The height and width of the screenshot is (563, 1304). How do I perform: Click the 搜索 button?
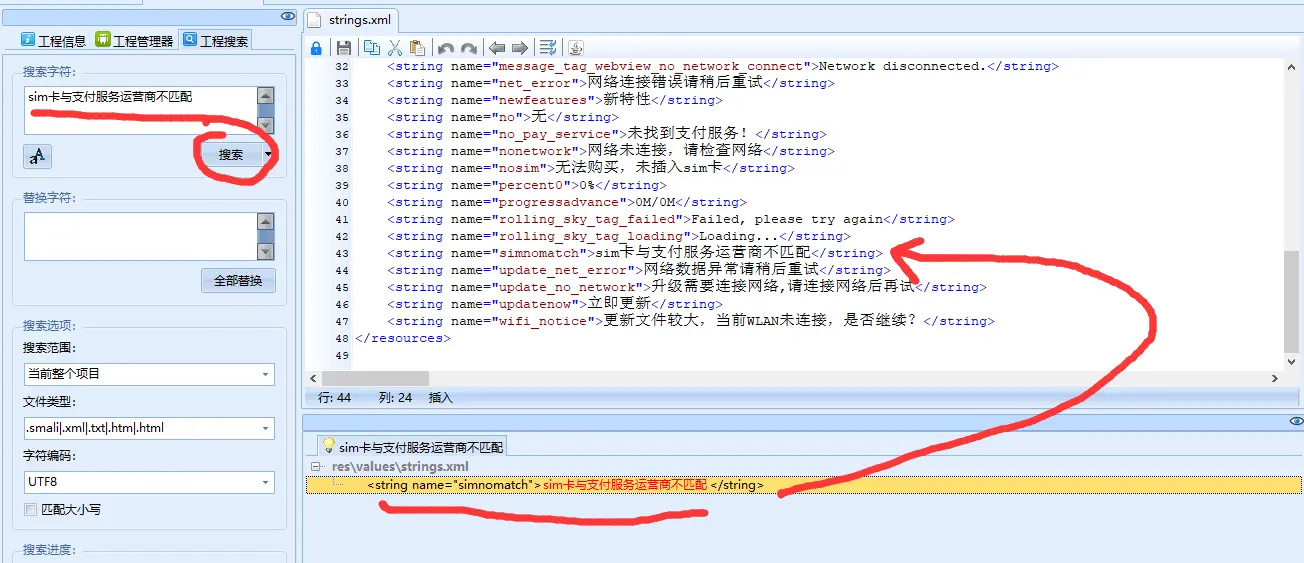(231, 155)
